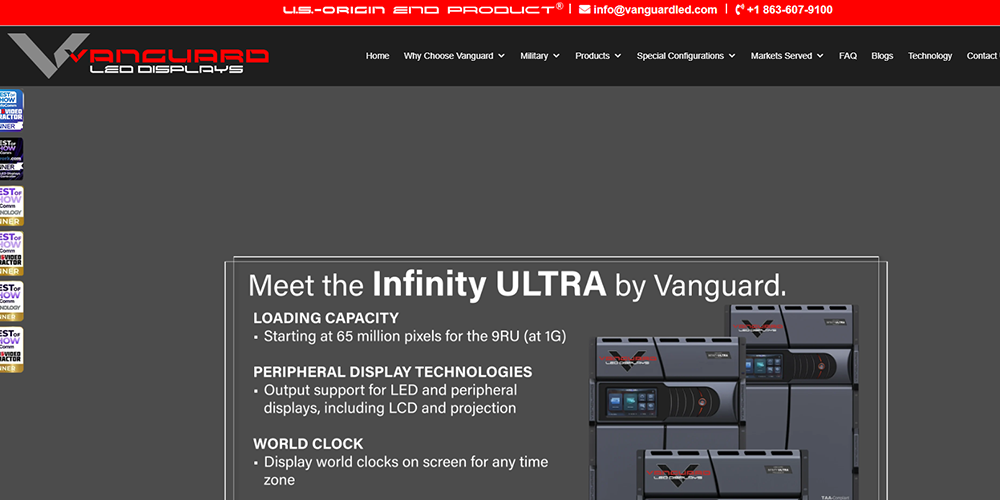
Task: Click the WORLD CLOCK heading
Action: pos(308,444)
